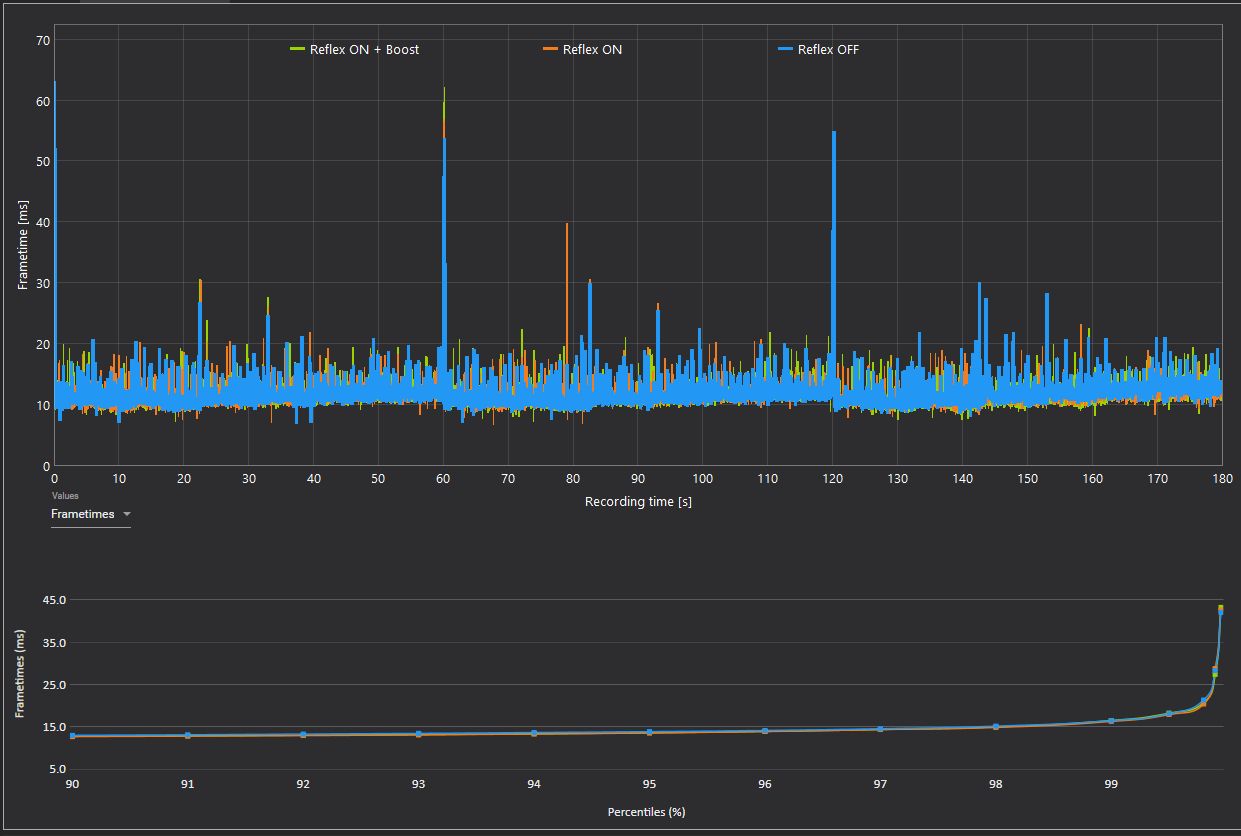Click the percentile marker at 92%
This screenshot has width=1241, height=836.
[303, 735]
